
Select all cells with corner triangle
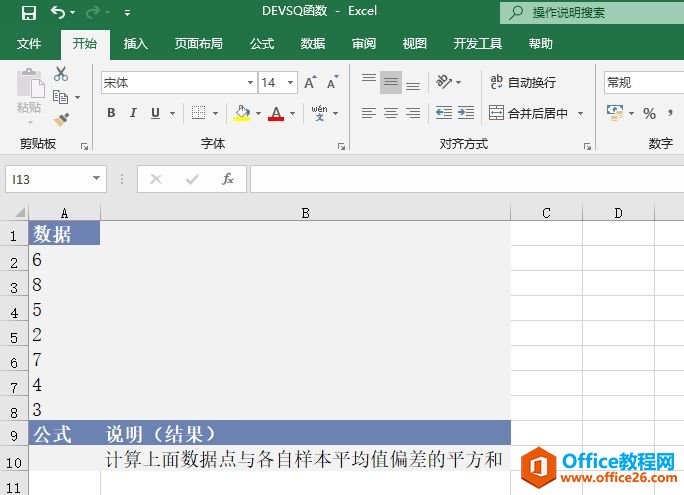point(20,213)
